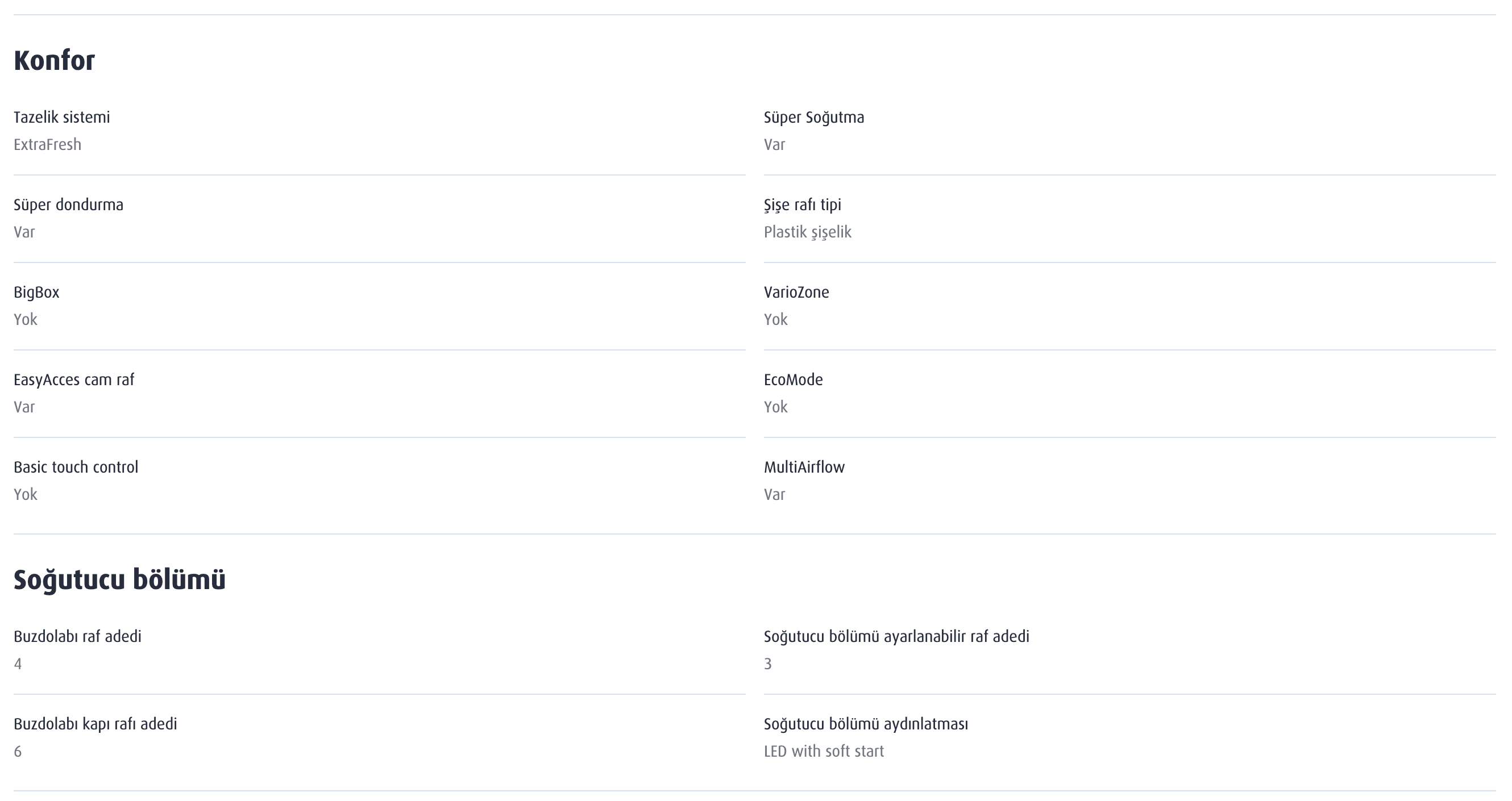Click the MultiAirflow spec label
Viewport: 1512px width, 801px height.
pyautogui.click(x=804, y=467)
